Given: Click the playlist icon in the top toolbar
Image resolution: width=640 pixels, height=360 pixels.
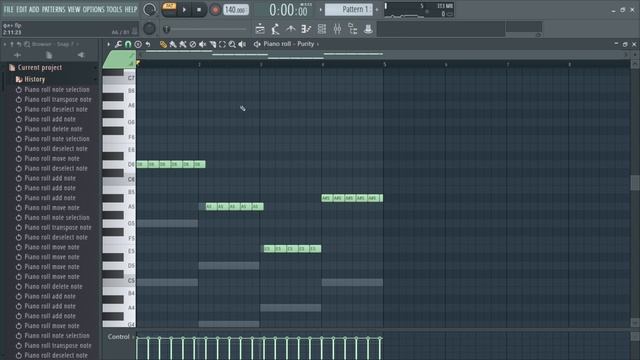Looking at the screenshot, I should [260, 29].
